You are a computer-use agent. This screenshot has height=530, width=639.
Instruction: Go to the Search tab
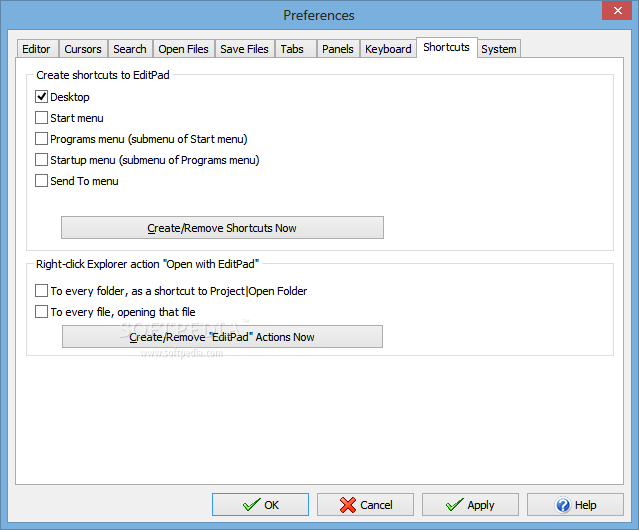(130, 49)
